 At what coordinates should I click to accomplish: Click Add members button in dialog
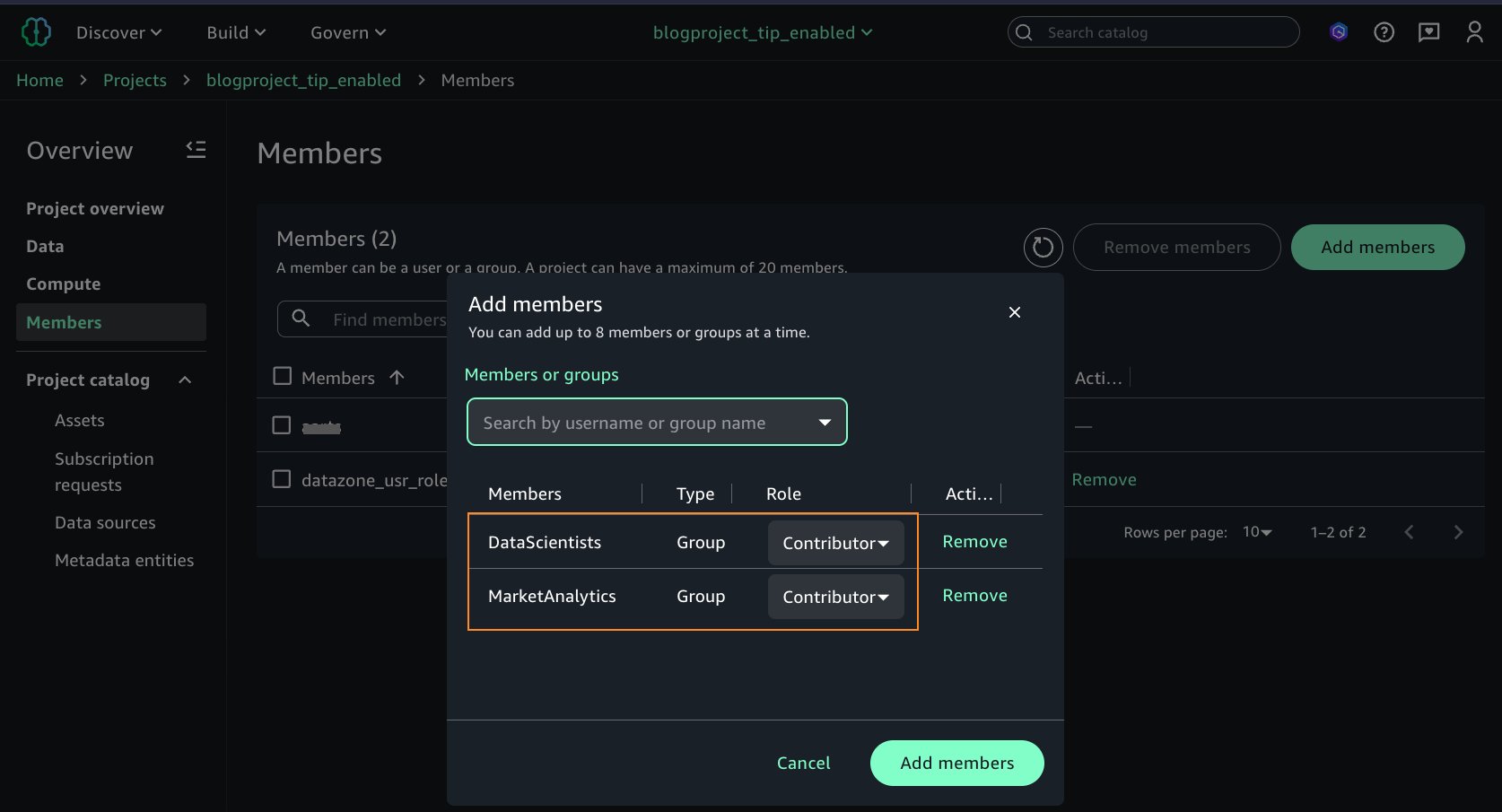(x=956, y=763)
